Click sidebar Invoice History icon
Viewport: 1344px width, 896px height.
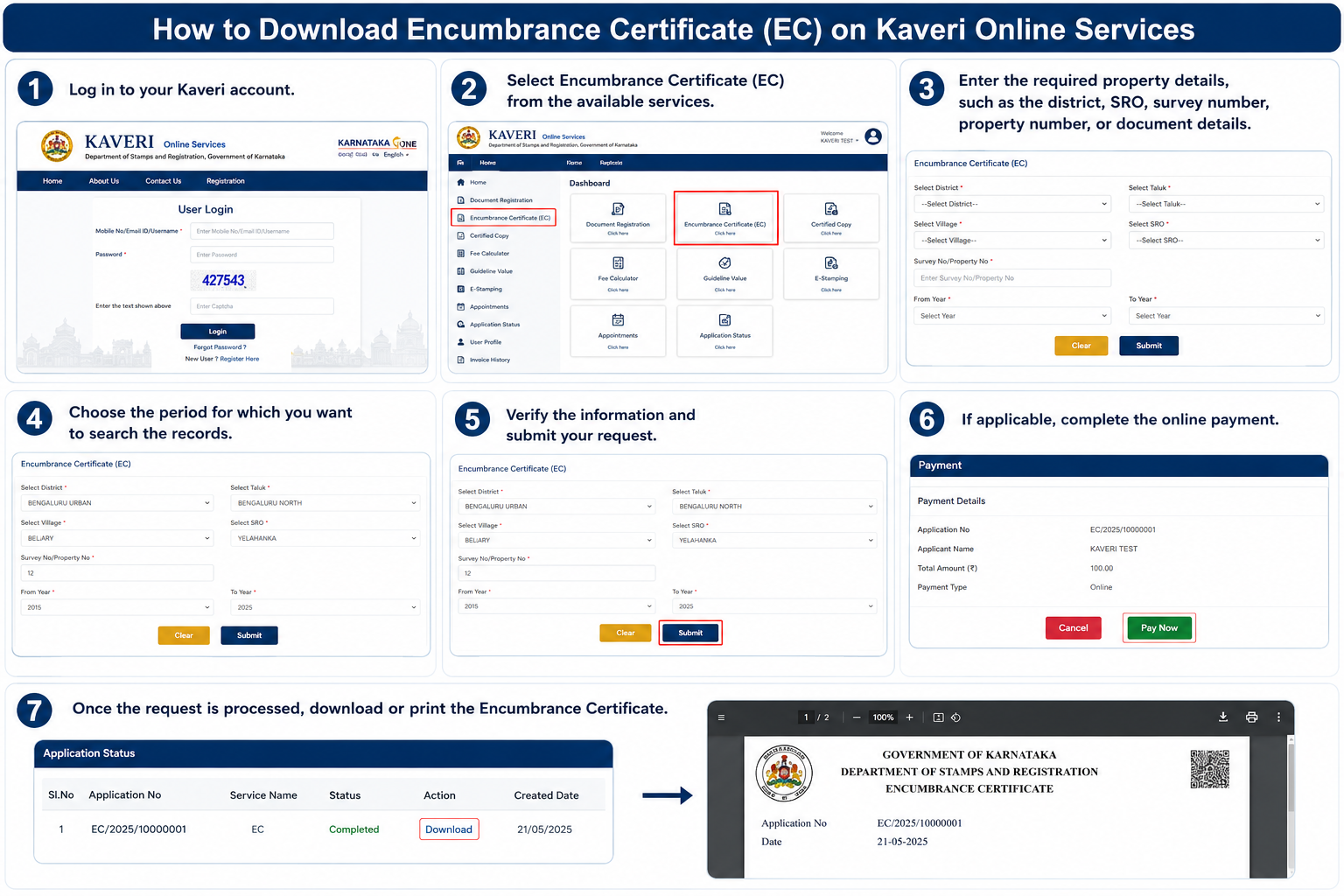[461, 360]
